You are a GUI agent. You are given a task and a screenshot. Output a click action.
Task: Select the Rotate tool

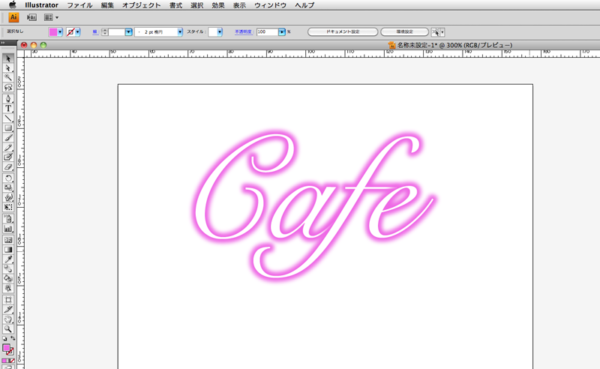[8, 178]
